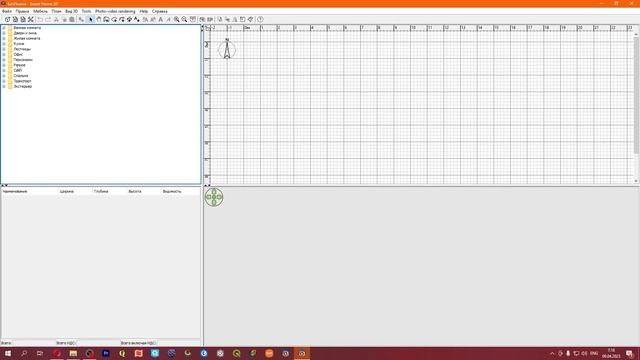Screen dimensions: 640x360
Task: Expand the Кухня category node
Action: click(x=4, y=44)
